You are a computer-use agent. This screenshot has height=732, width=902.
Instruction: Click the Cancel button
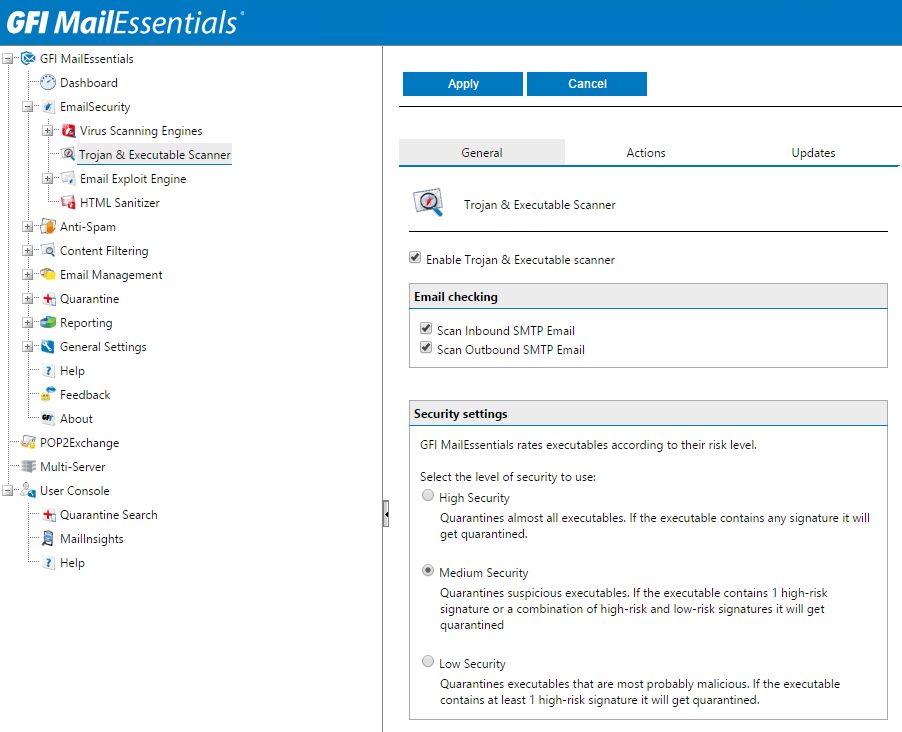point(587,83)
